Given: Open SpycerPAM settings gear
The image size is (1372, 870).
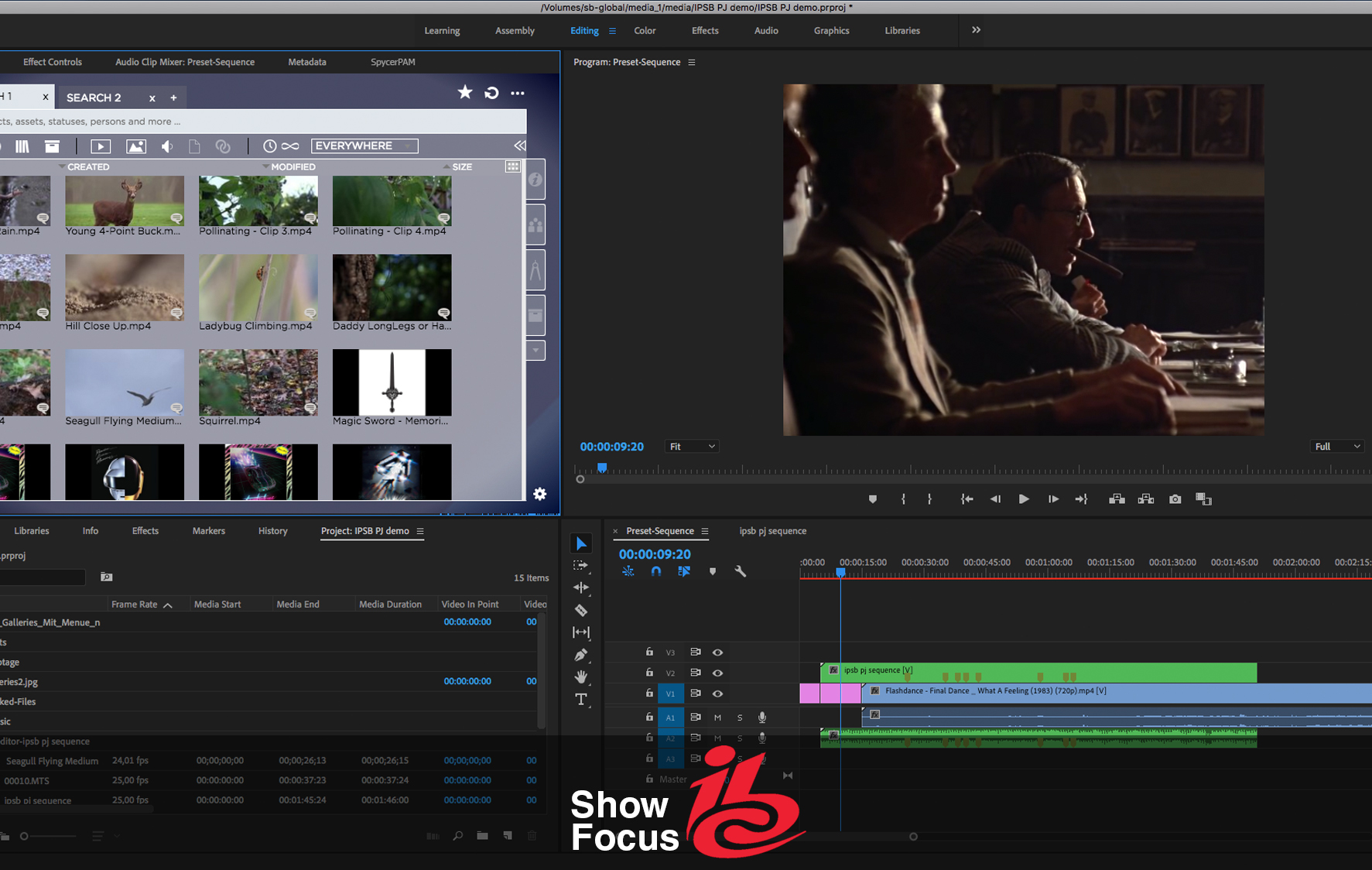Looking at the screenshot, I should coord(540,494).
